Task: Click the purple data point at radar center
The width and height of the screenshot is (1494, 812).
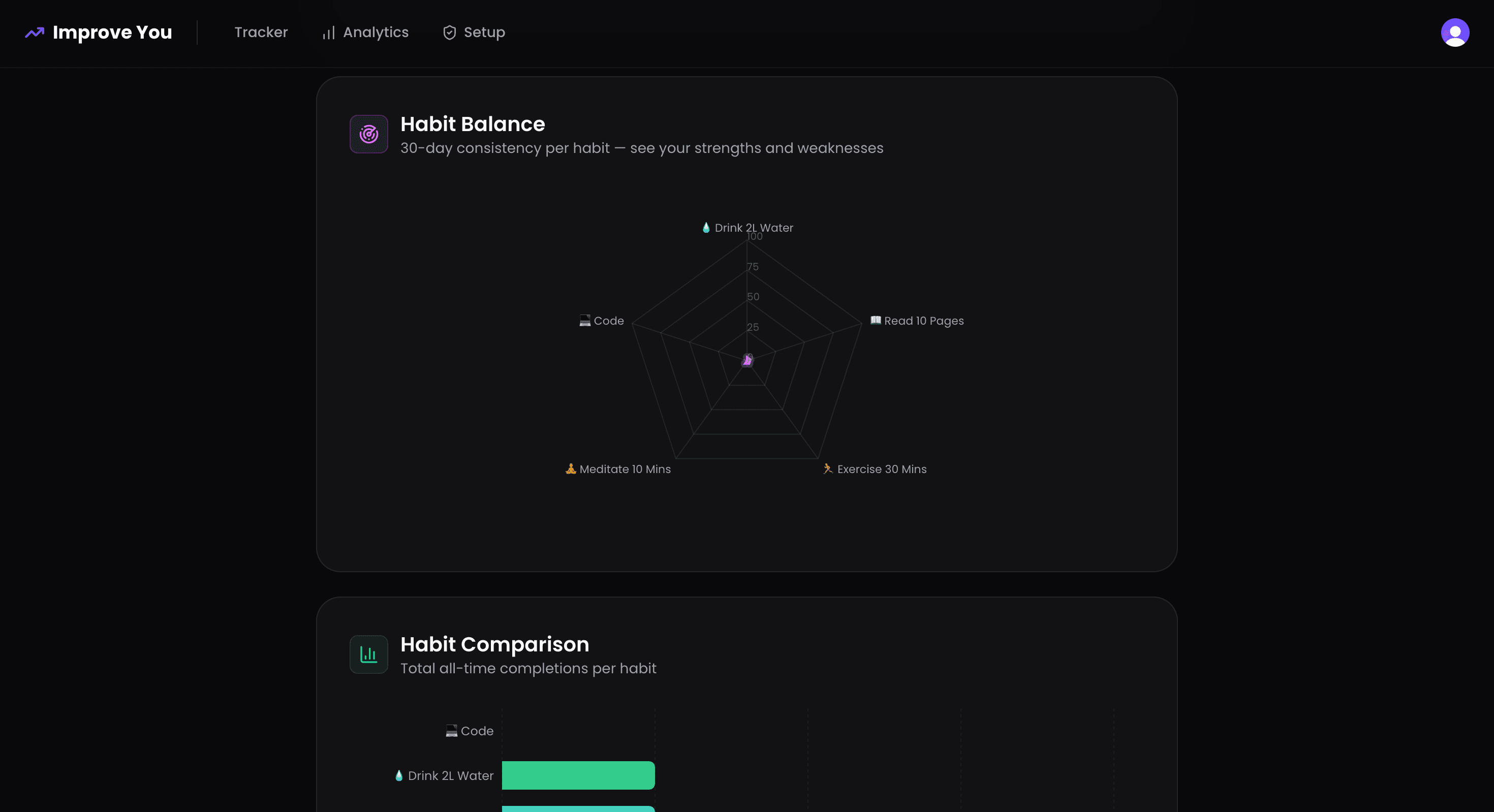Action: (747, 361)
